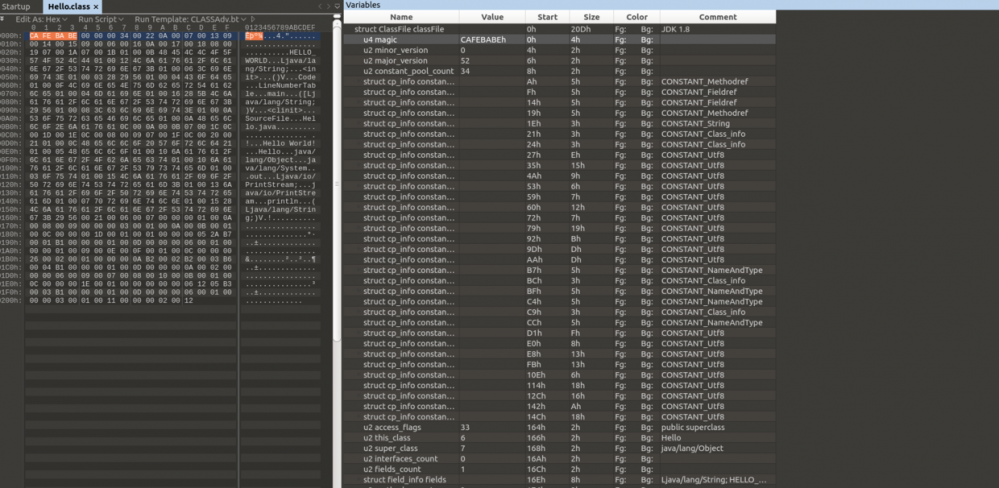
Task: Click the Start column header
Action: (x=547, y=17)
